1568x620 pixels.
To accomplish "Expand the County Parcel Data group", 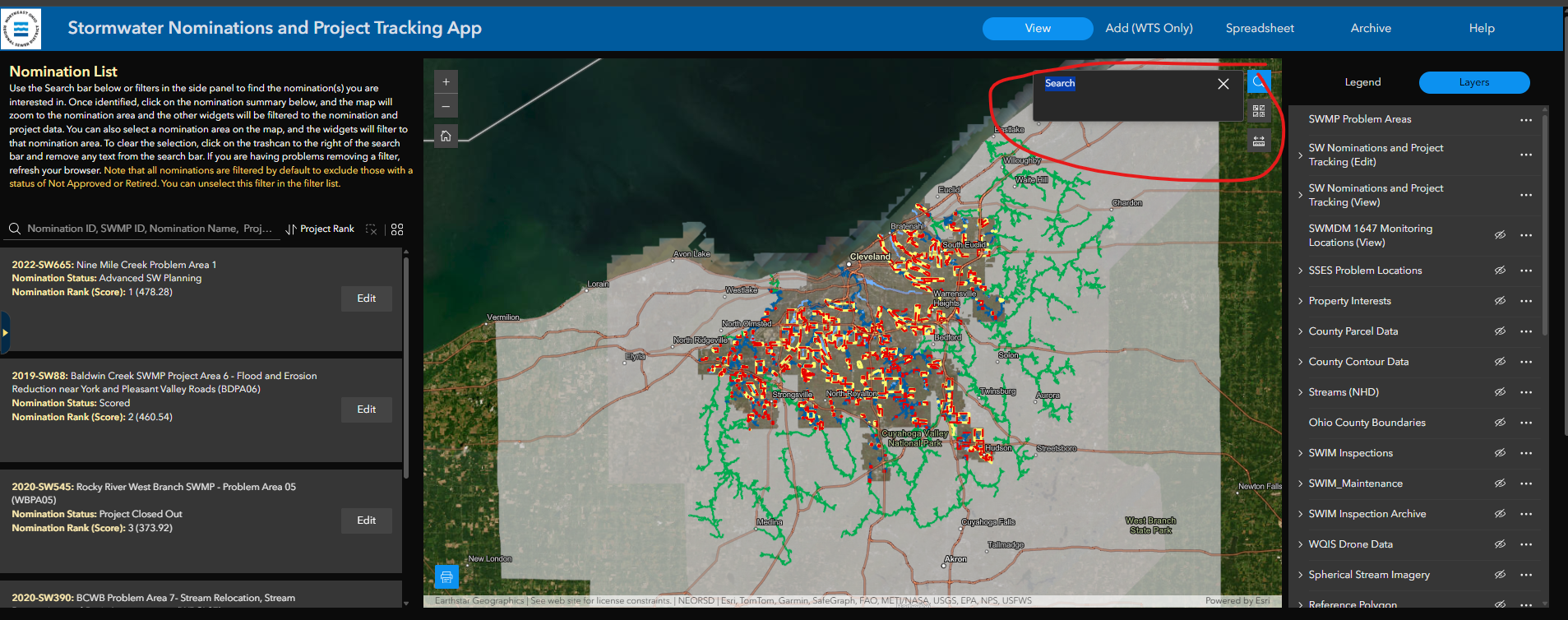I will [x=1300, y=331].
